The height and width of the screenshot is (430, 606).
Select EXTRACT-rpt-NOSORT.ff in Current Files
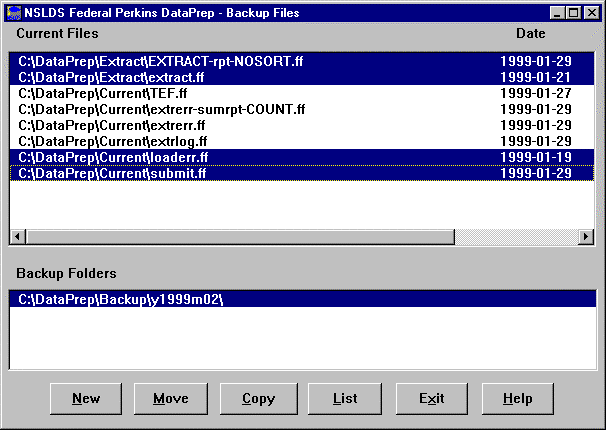point(302,61)
